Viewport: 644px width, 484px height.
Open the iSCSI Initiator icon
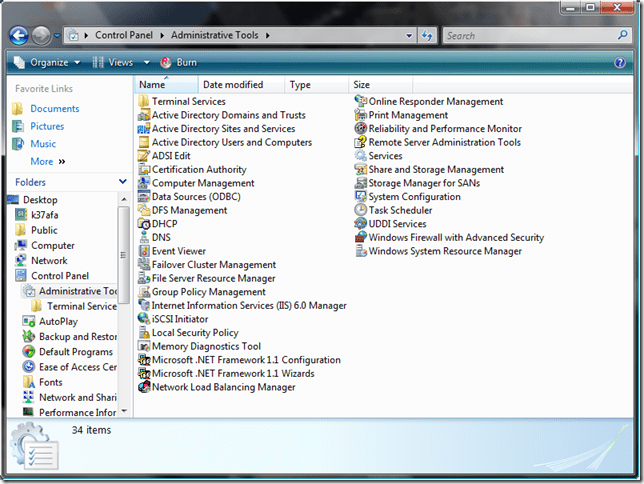[144, 319]
